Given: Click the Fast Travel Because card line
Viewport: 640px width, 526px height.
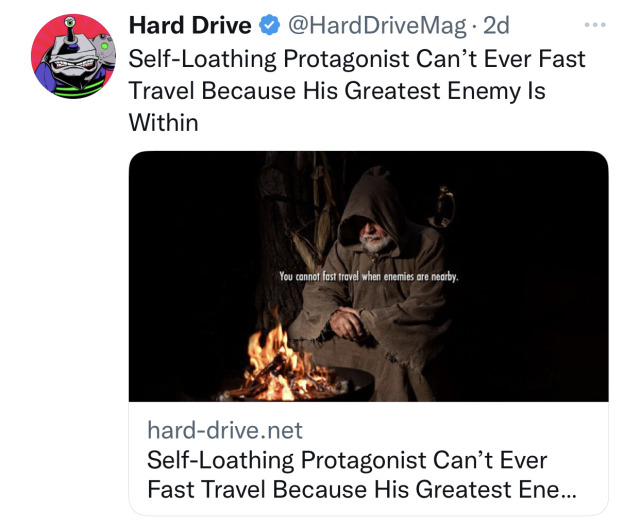Looking at the screenshot, I should click(x=361, y=489).
